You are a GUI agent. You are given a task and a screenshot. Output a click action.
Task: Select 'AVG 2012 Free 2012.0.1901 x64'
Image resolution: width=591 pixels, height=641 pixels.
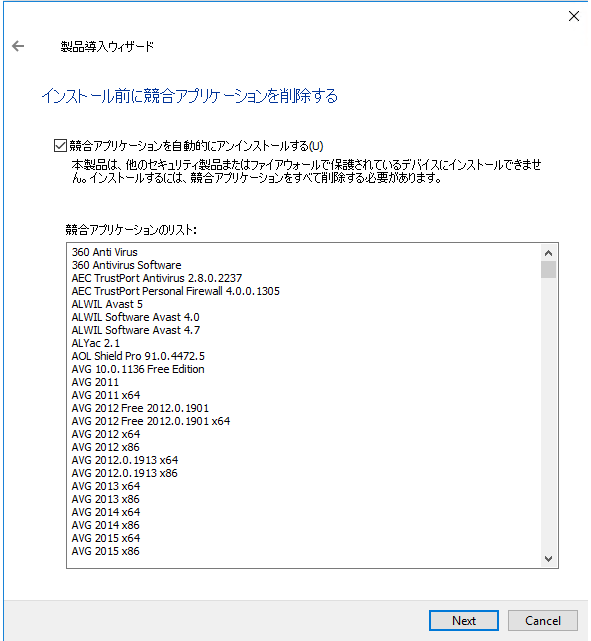pyautogui.click(x=151, y=421)
